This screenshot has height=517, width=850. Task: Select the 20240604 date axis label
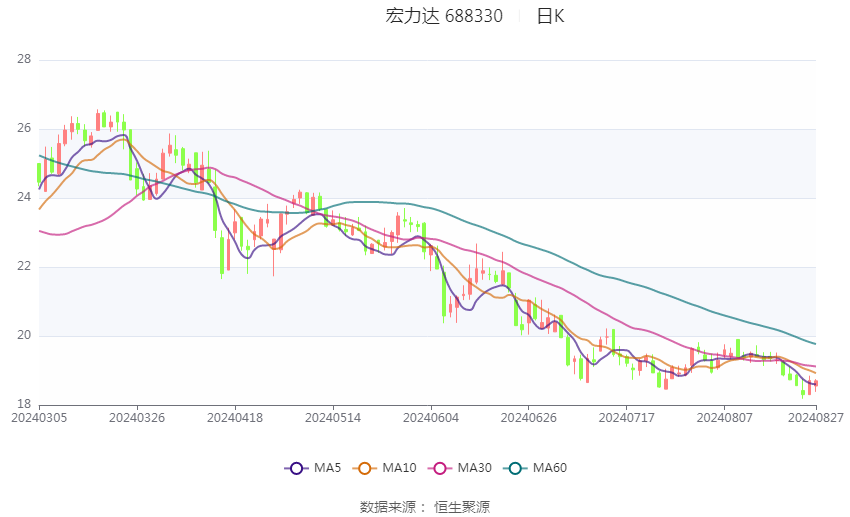pyautogui.click(x=431, y=418)
